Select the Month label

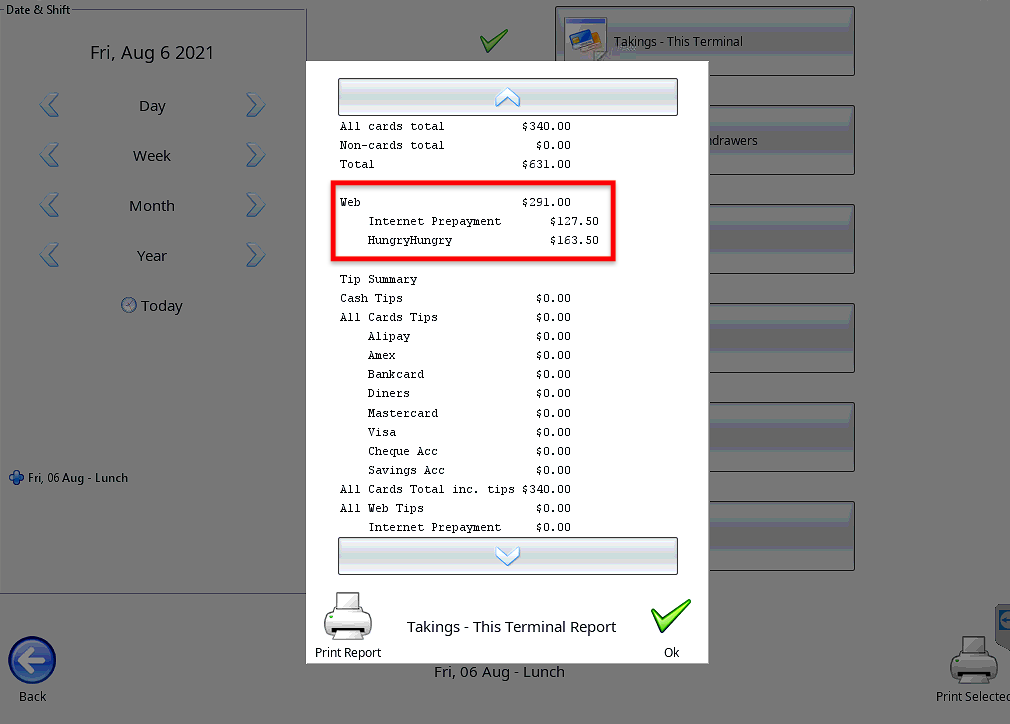tap(152, 206)
